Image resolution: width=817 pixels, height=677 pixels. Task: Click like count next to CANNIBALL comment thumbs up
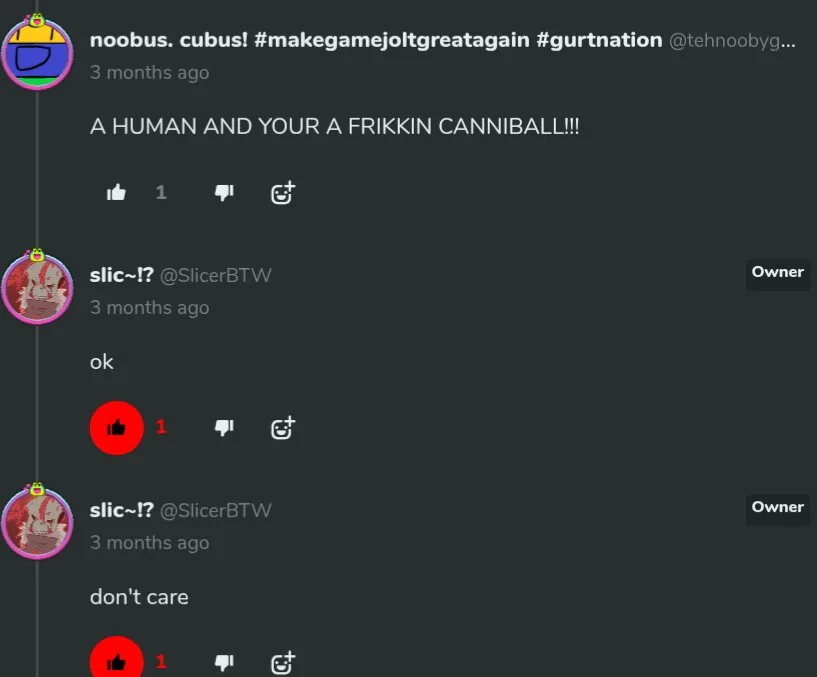(161, 193)
